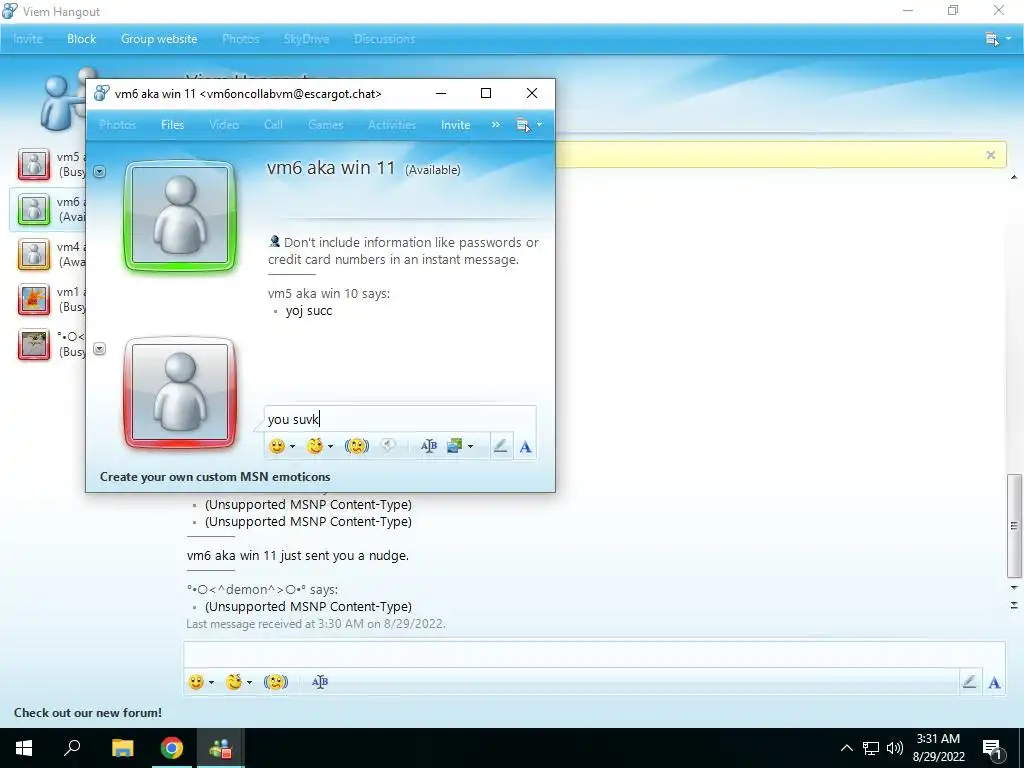Expand background dropdown arrow in vm6 chat

[x=470, y=447]
